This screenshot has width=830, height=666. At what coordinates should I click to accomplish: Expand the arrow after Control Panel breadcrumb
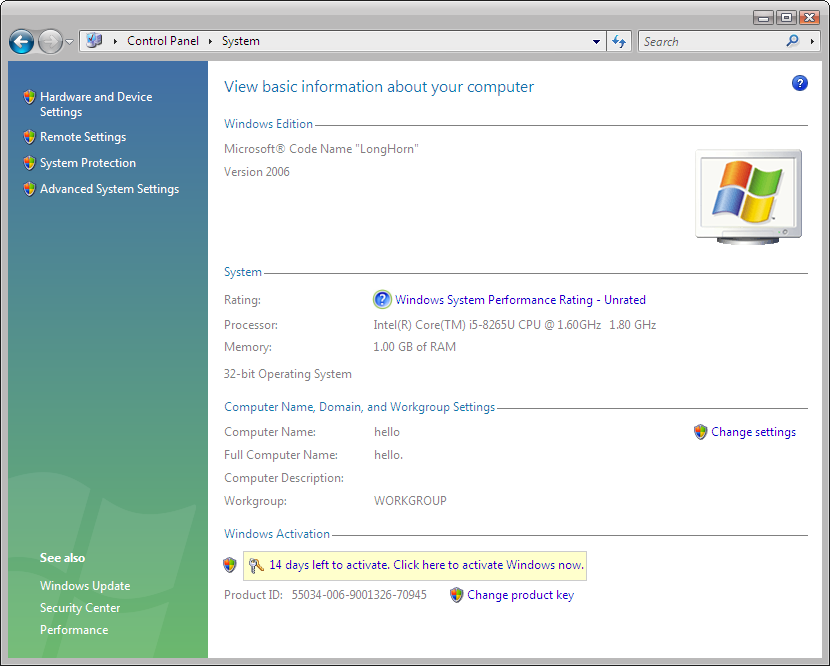(x=210, y=42)
